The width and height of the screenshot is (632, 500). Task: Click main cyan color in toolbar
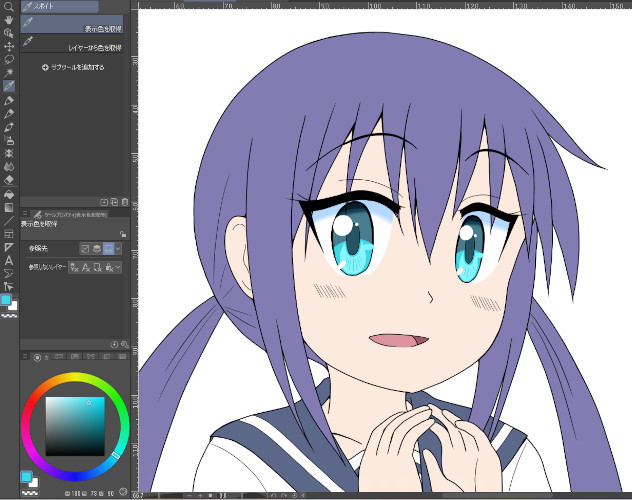point(6,300)
